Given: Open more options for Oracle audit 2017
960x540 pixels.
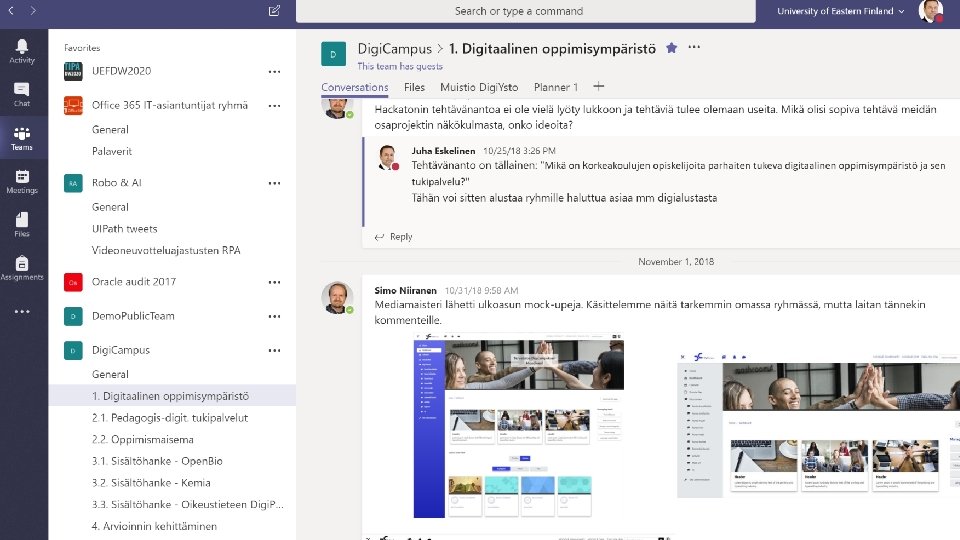Looking at the screenshot, I should coord(274,282).
